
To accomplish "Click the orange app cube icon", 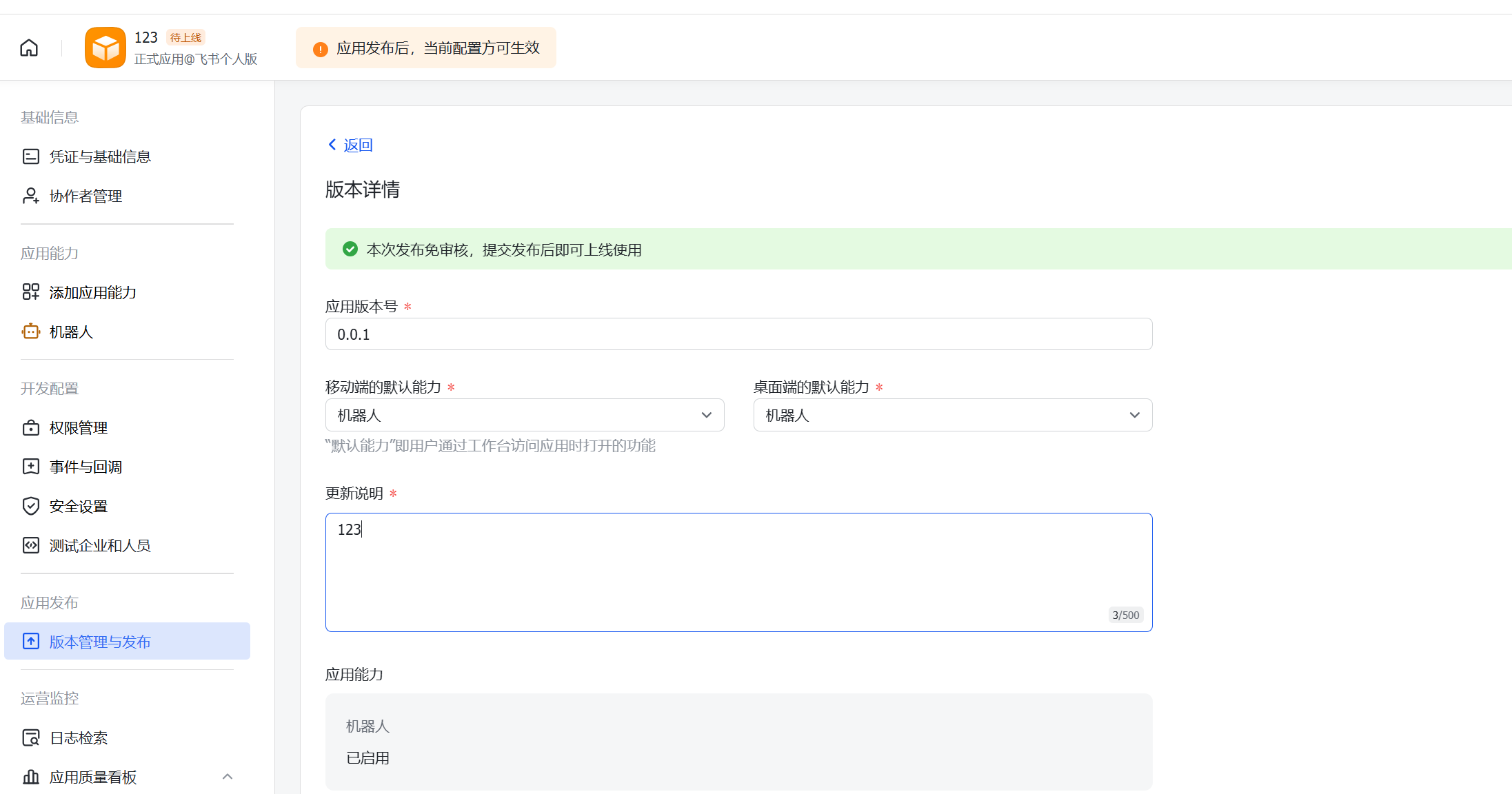I will [105, 48].
